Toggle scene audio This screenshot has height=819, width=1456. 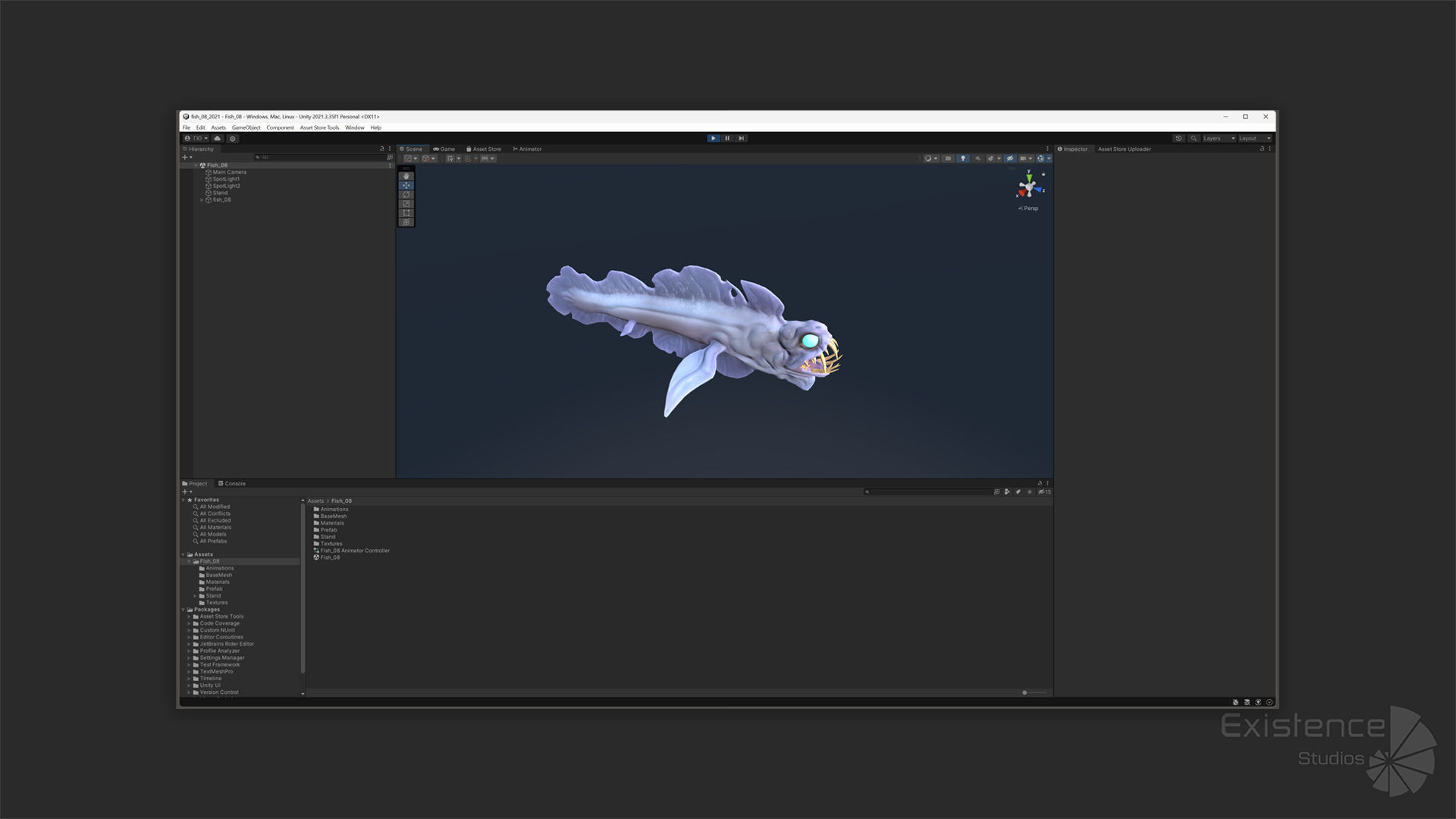click(x=977, y=158)
